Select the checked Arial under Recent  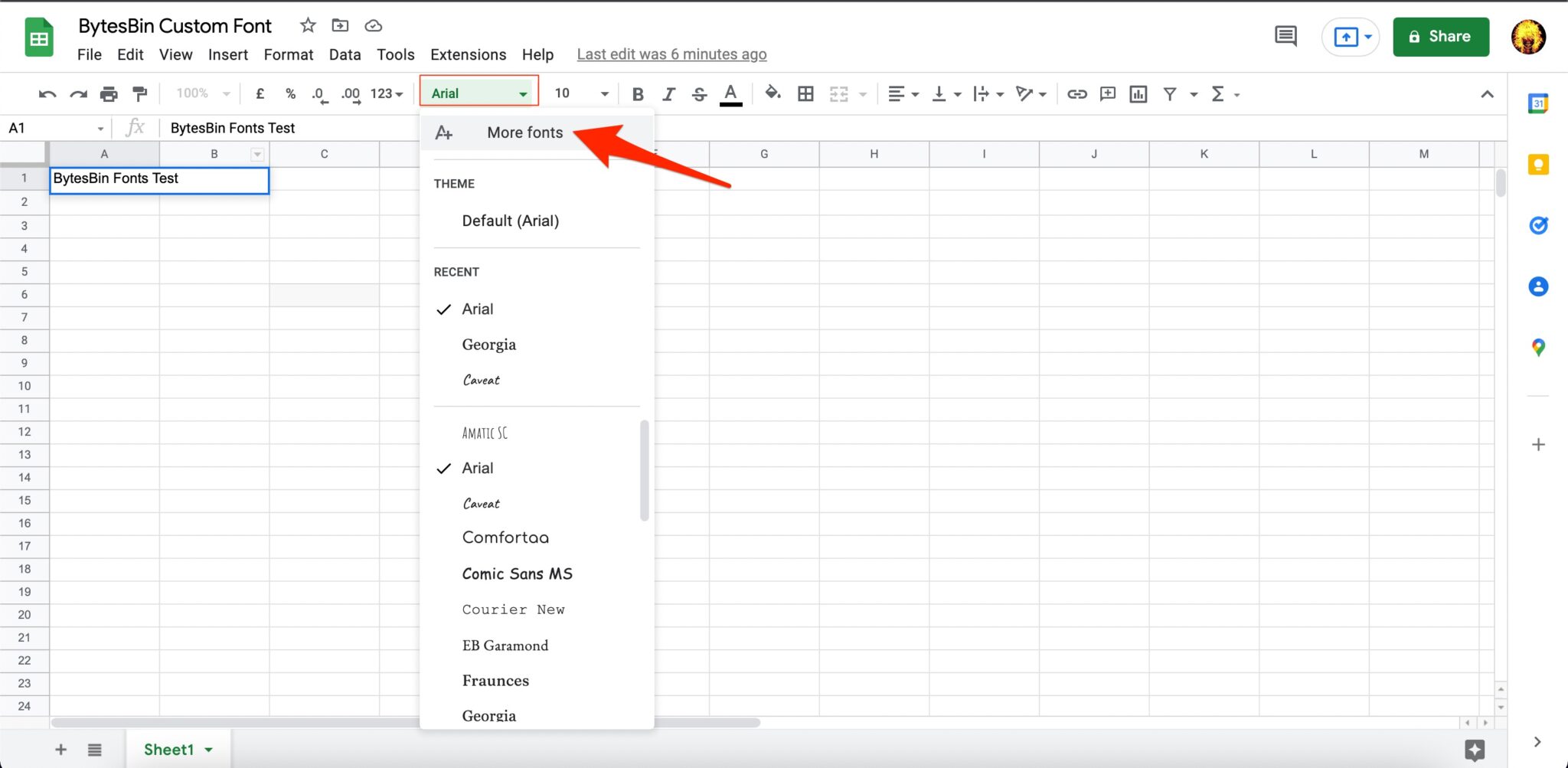tap(478, 309)
